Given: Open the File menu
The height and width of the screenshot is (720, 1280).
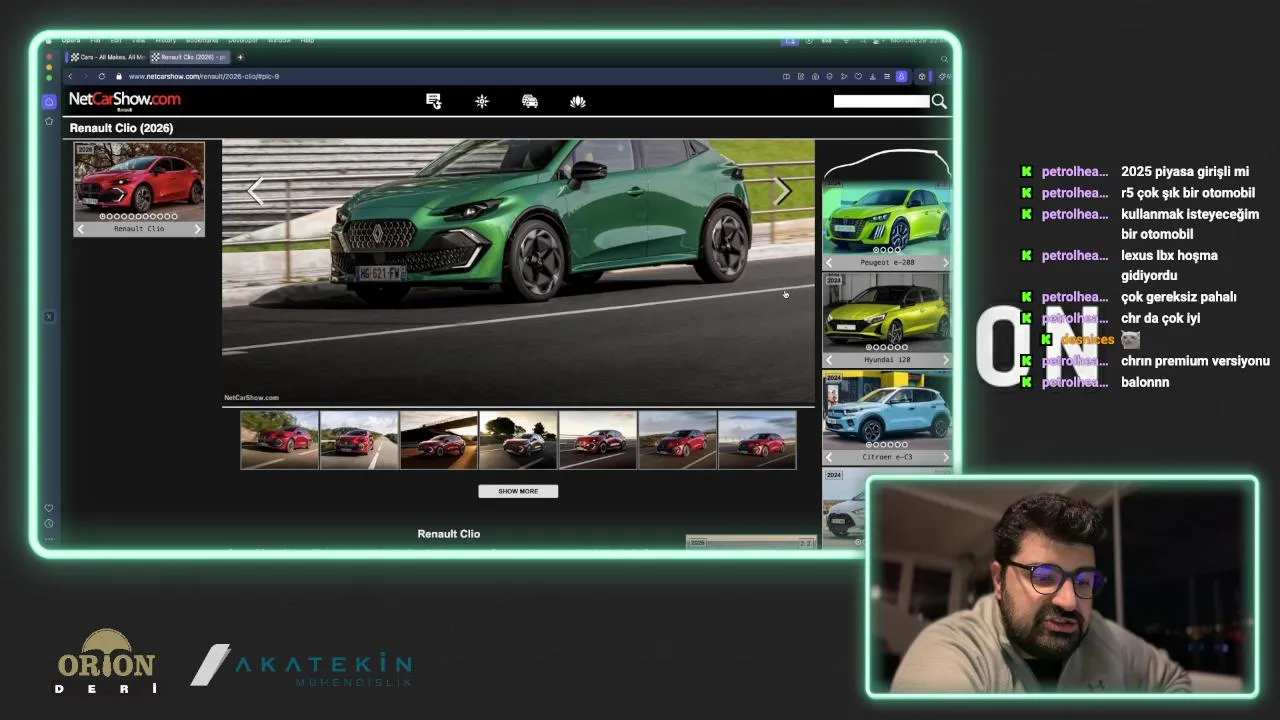Looking at the screenshot, I should click(x=95, y=40).
